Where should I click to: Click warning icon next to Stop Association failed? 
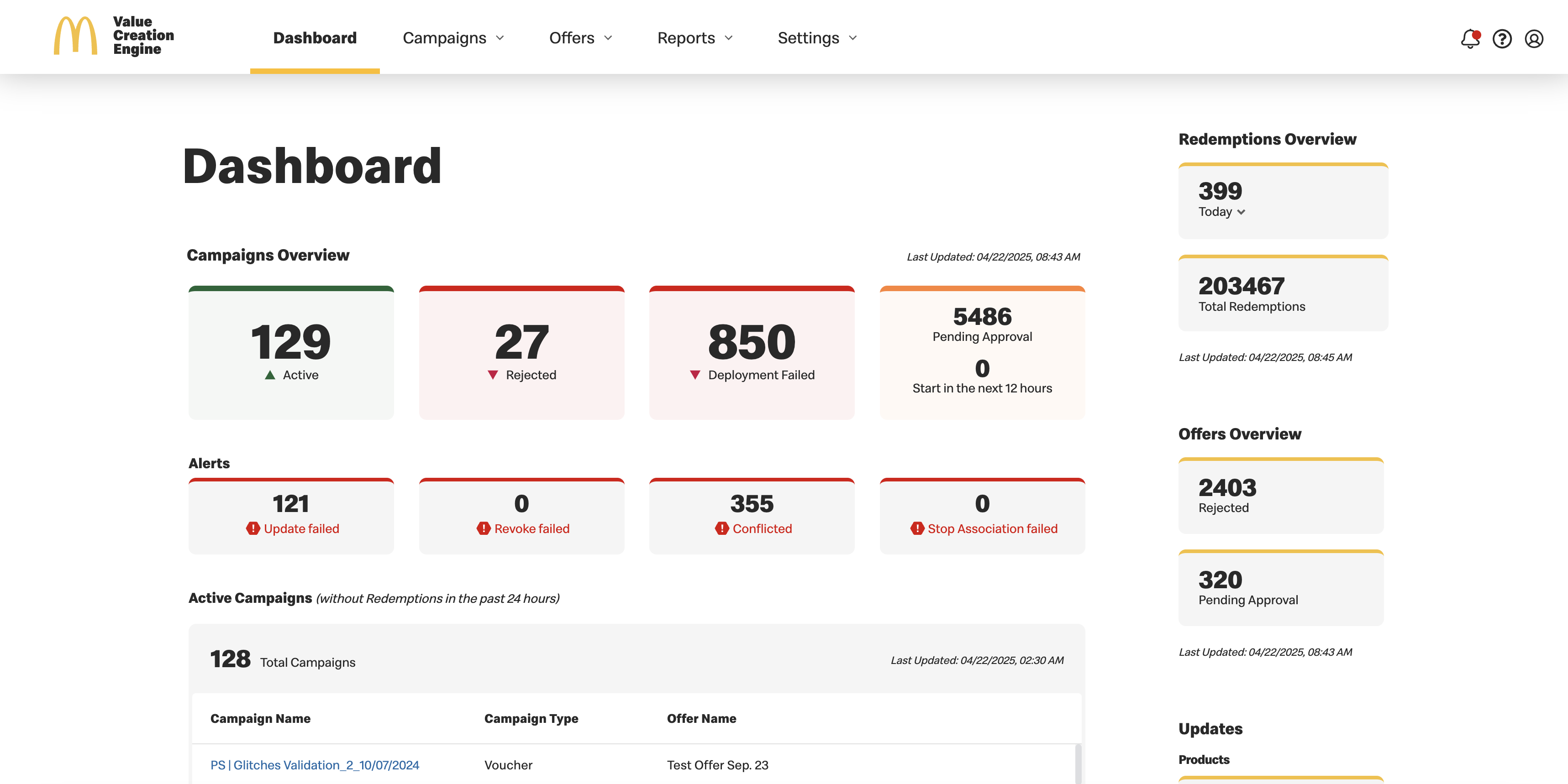pos(917,528)
